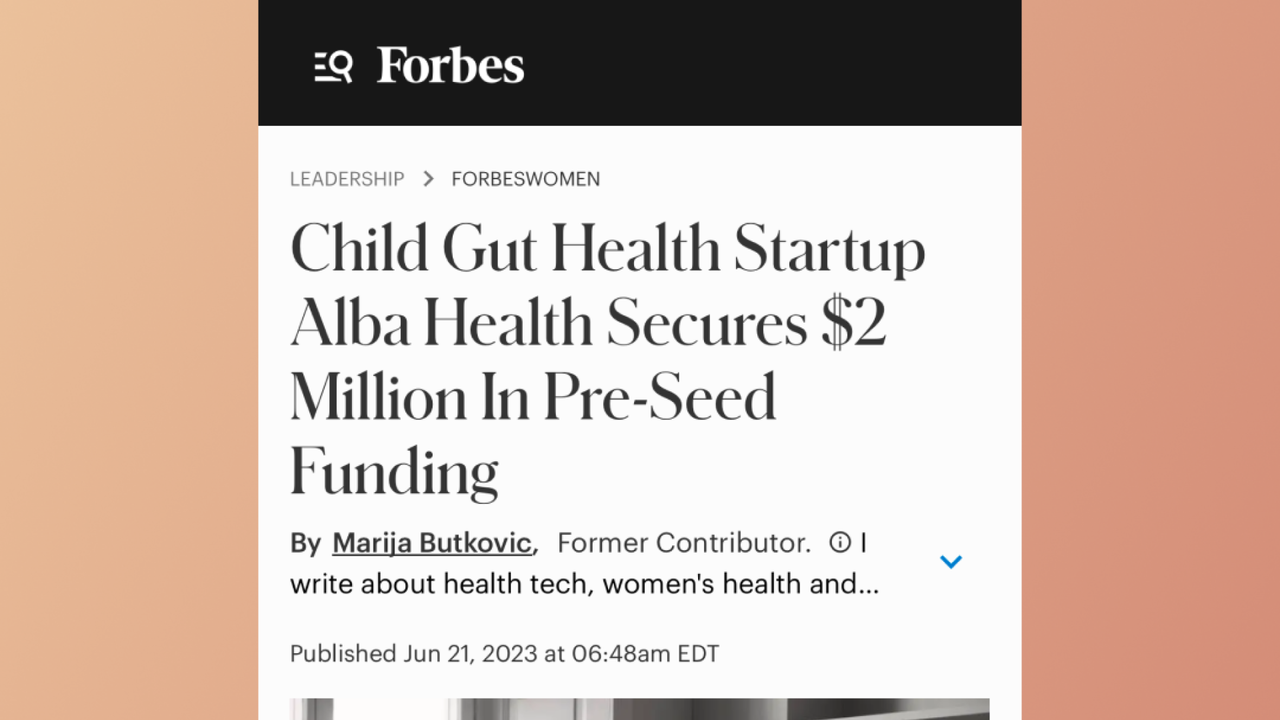
Task: Click the word Funding in the headline
Action: 394,471
